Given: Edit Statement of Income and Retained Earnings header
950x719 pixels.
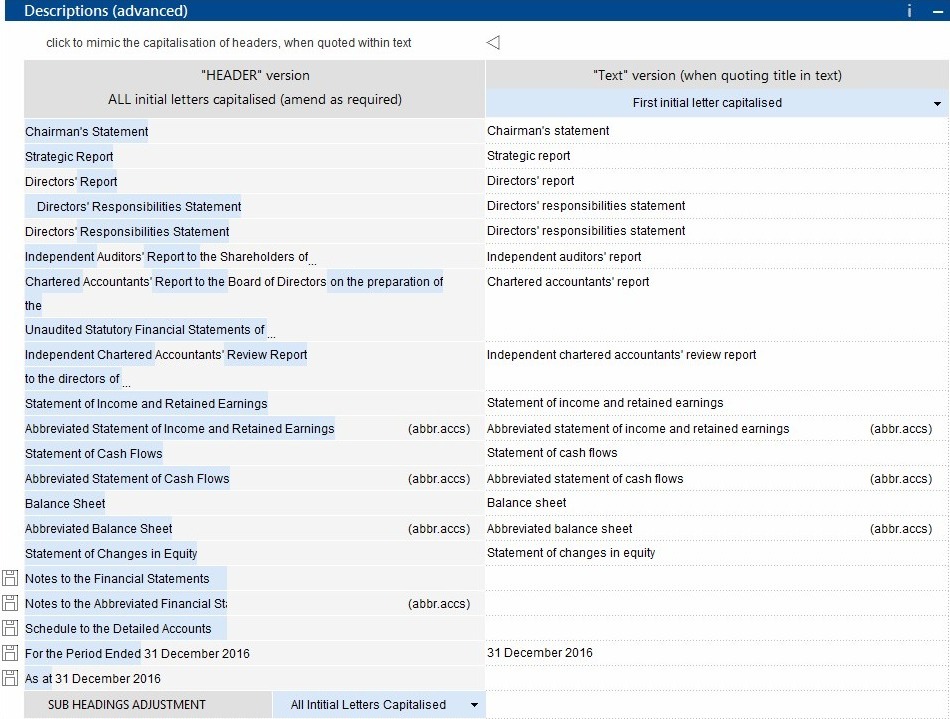Looking at the screenshot, I should coord(146,403).
